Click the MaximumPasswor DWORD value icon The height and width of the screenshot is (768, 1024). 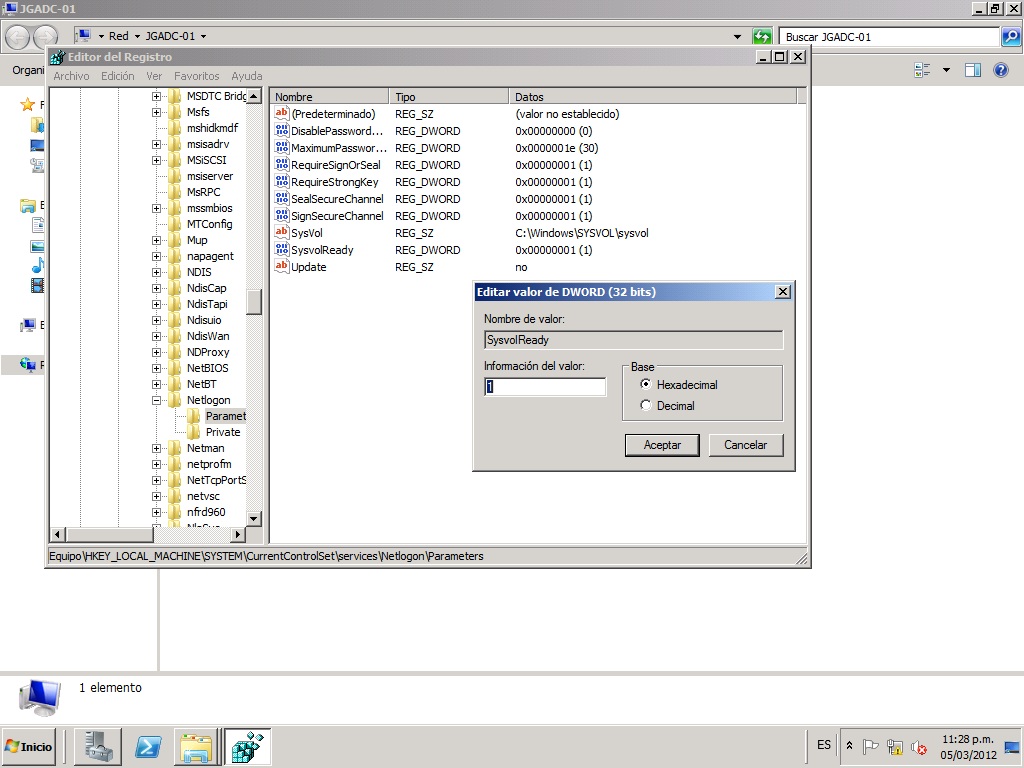tap(281, 148)
